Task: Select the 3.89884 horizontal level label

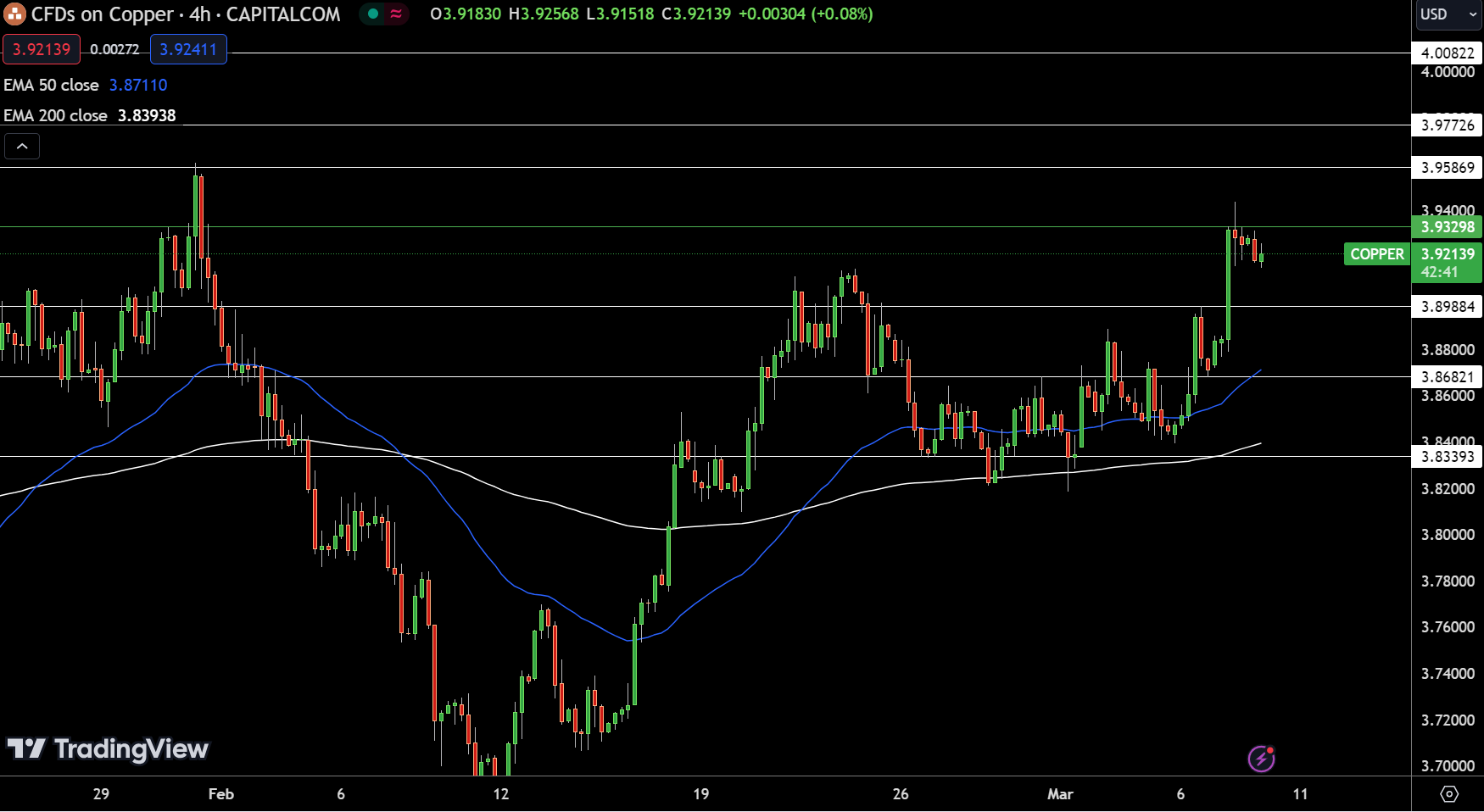Action: tap(1448, 307)
